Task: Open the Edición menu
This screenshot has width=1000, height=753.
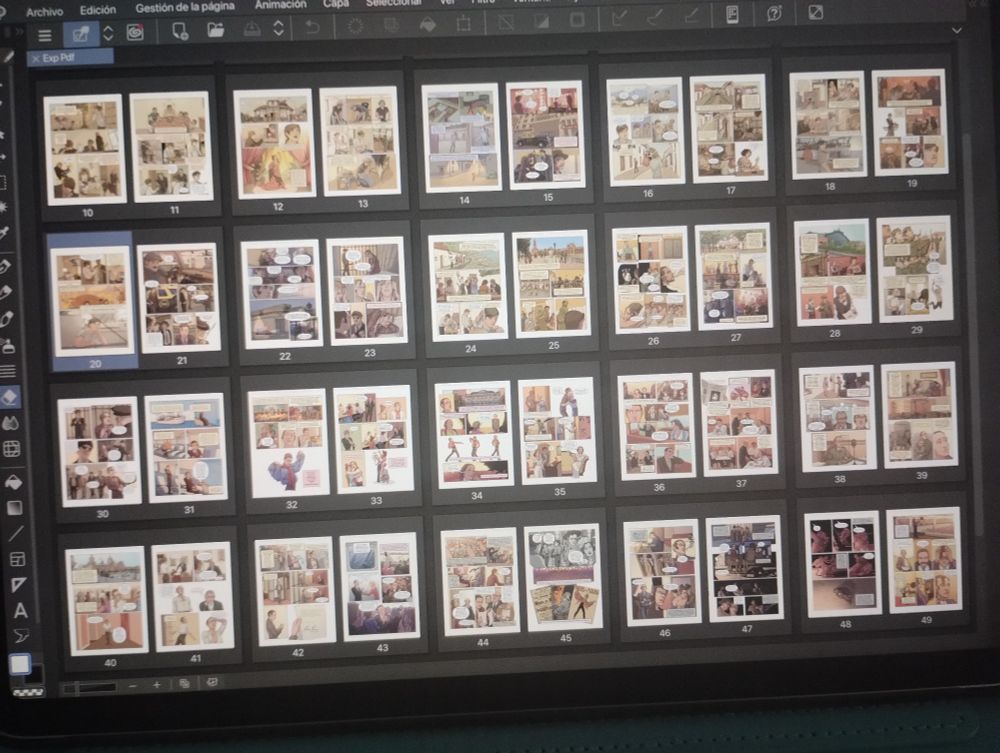Action: (x=98, y=10)
